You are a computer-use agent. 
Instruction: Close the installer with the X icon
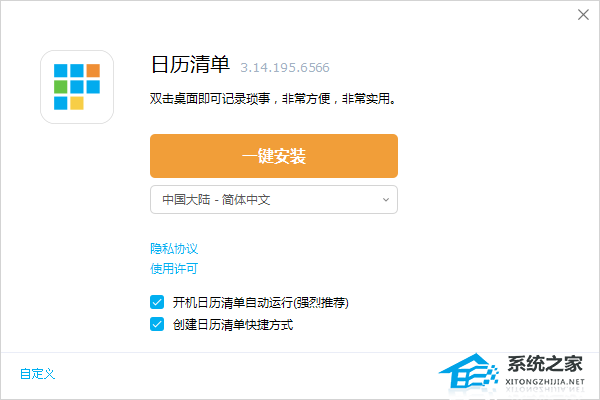pyautogui.click(x=583, y=15)
